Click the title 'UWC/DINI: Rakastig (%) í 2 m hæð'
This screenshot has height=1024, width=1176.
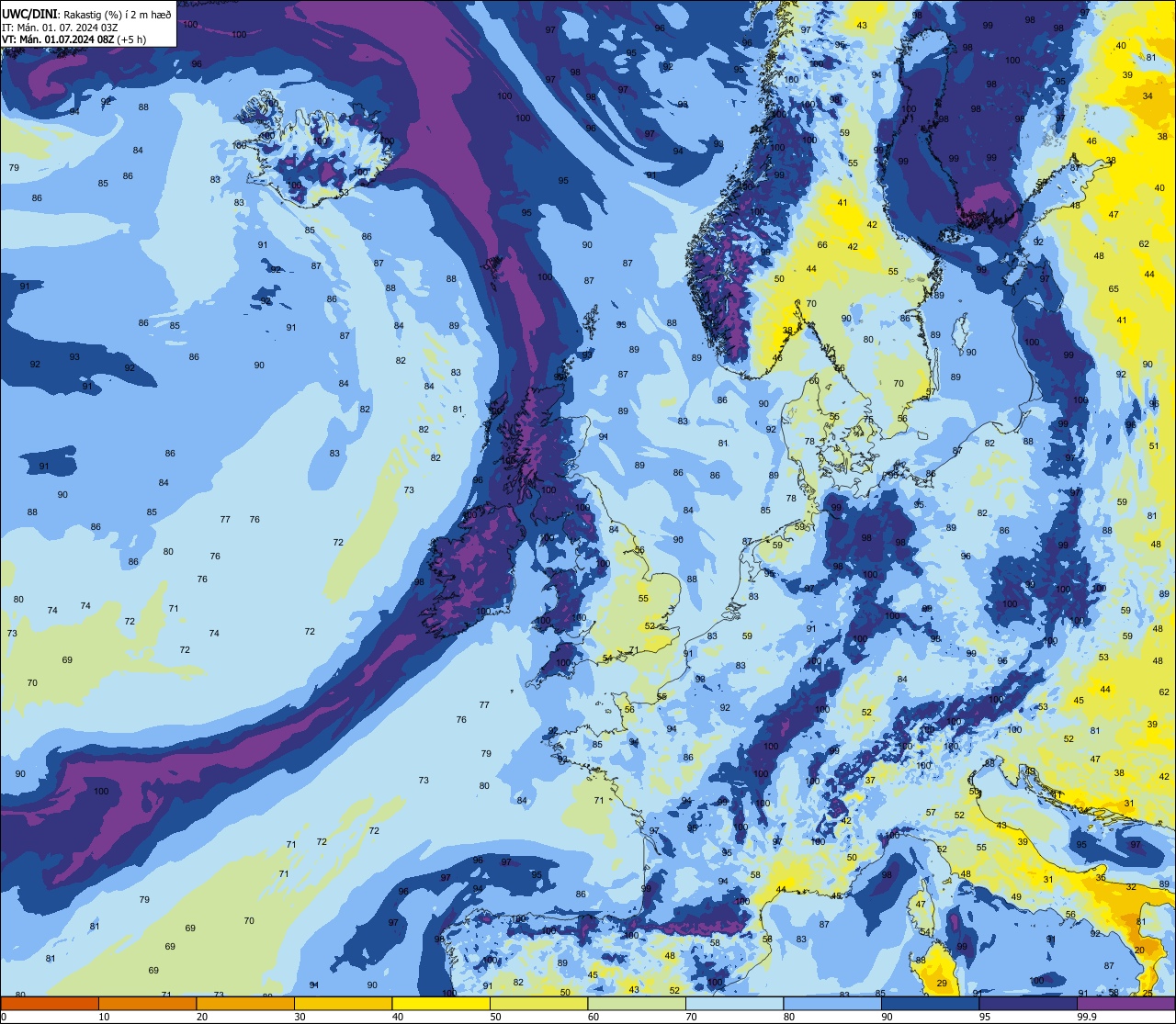click(x=86, y=14)
